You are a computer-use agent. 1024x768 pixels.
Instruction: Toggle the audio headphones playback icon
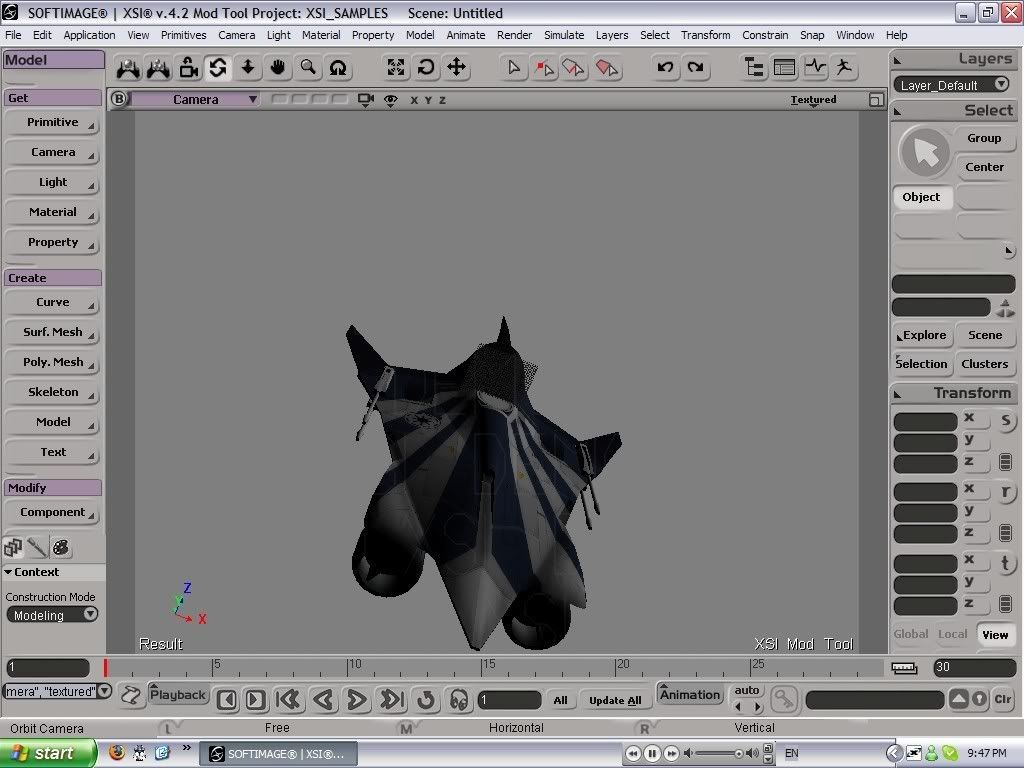(x=458, y=700)
